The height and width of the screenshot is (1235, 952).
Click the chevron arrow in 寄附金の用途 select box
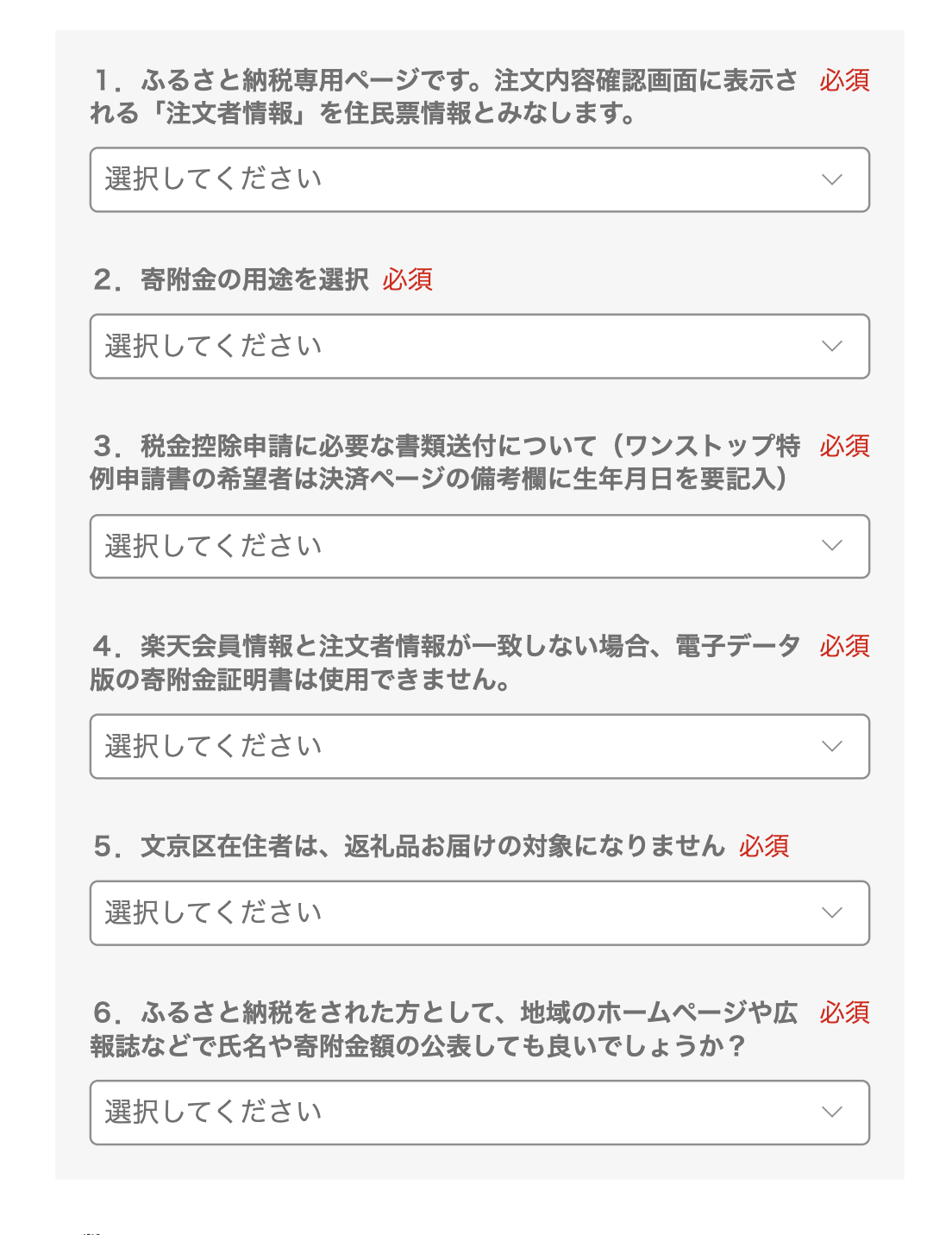click(x=831, y=346)
